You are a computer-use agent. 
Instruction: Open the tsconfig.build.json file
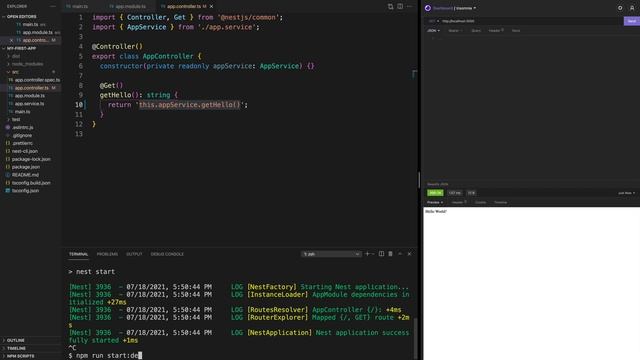coord(31,183)
